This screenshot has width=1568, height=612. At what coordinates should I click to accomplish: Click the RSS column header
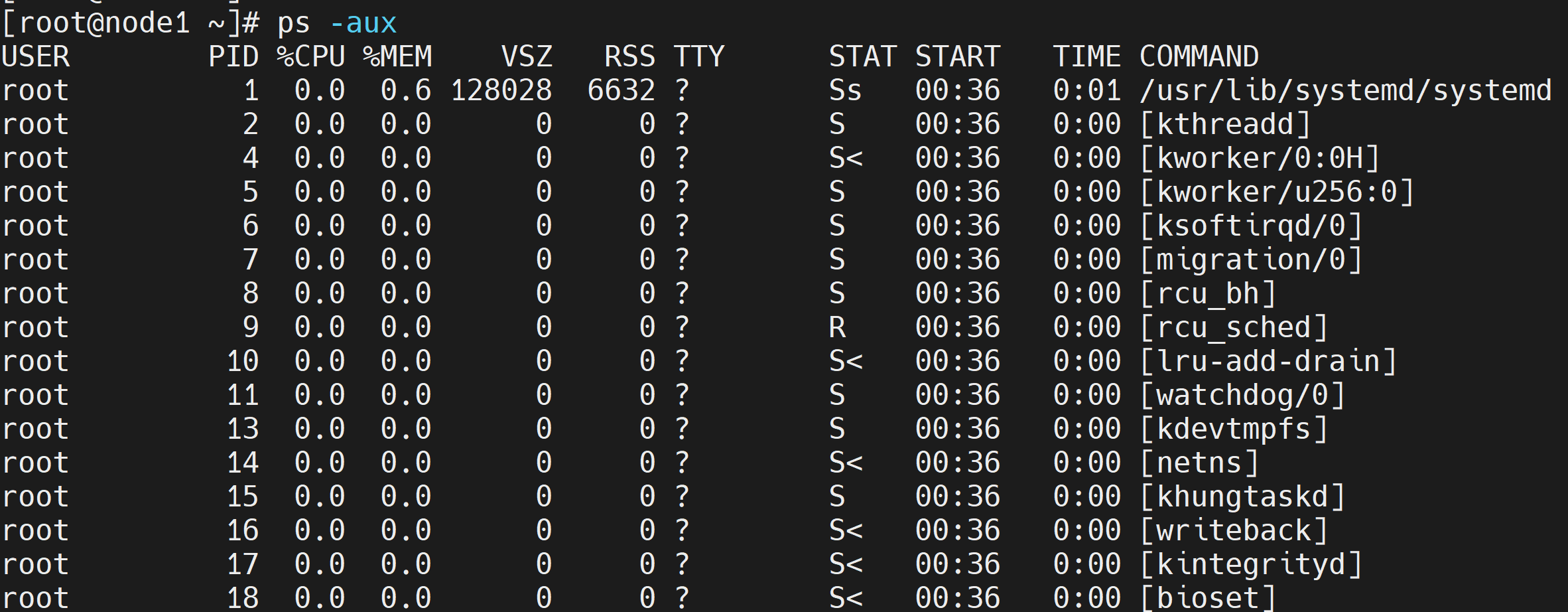(x=629, y=57)
